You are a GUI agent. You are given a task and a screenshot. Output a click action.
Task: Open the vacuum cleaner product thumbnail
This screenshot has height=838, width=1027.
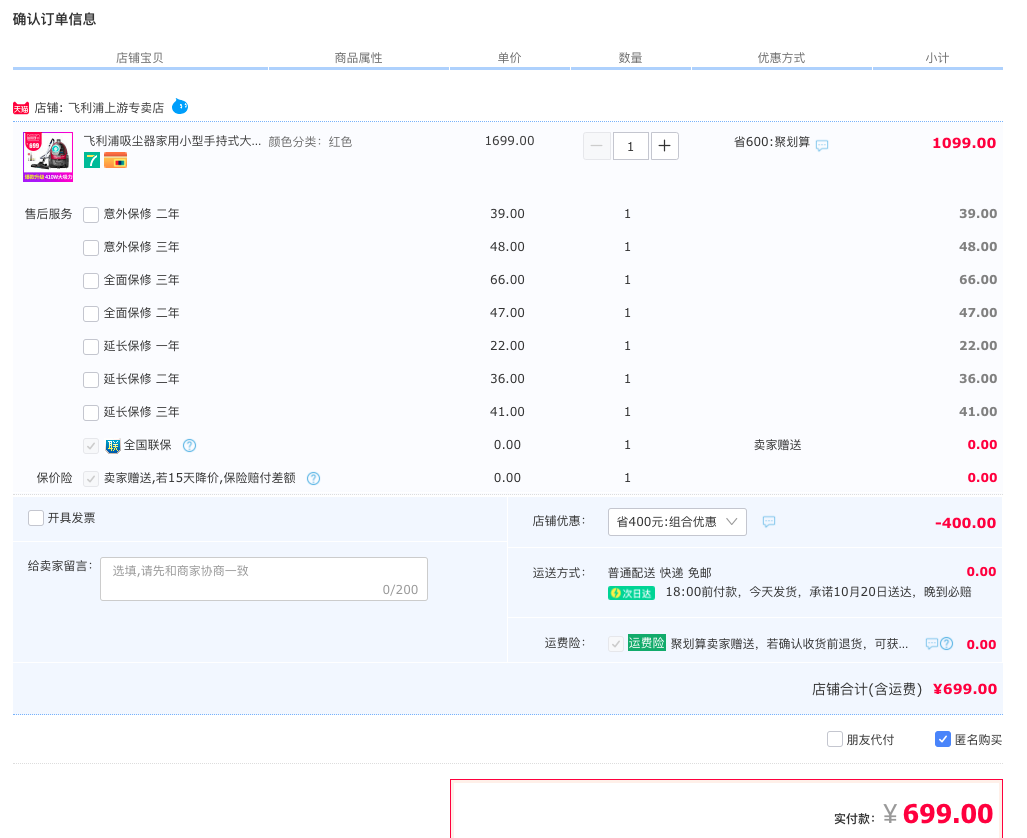[48, 157]
